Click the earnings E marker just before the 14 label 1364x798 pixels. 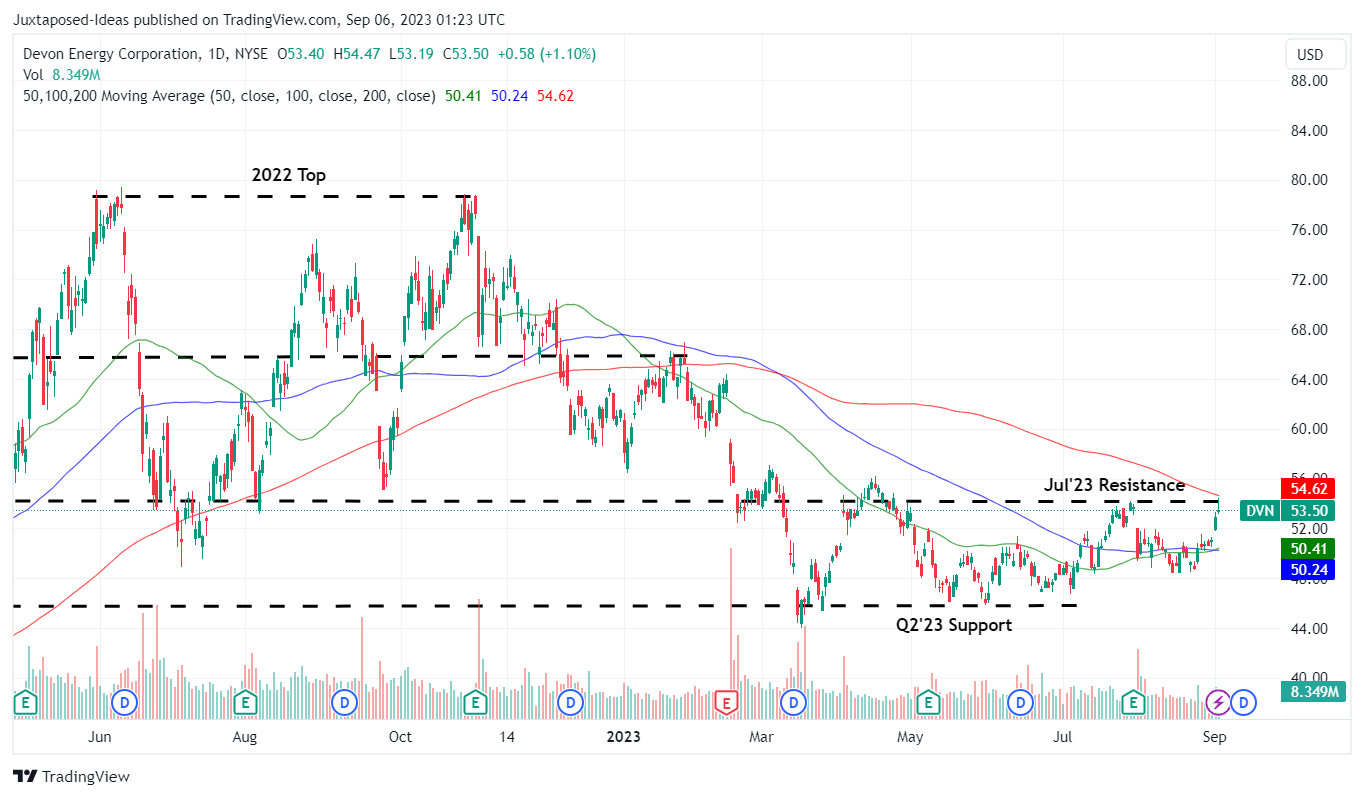[x=476, y=703]
